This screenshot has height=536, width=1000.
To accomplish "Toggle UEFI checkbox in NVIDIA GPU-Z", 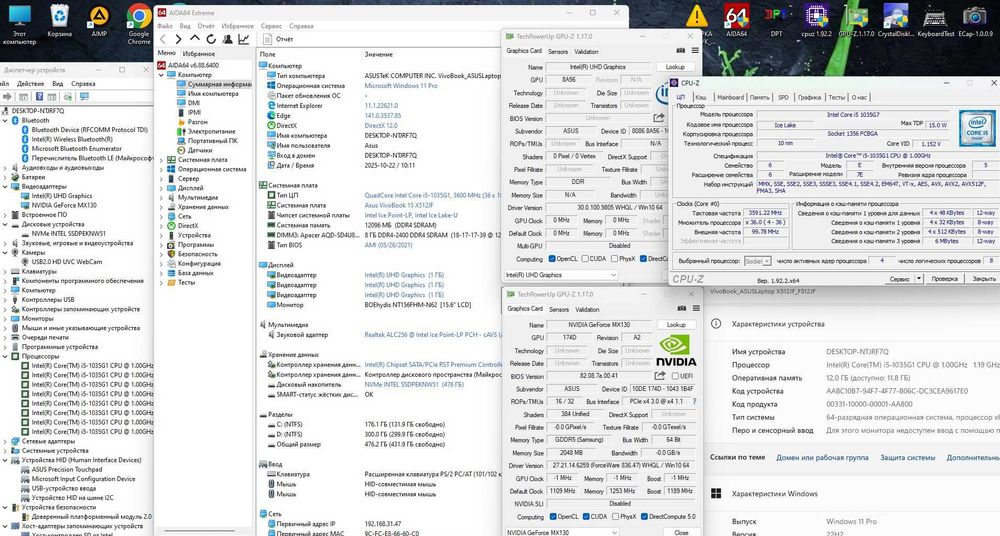I will coord(675,376).
